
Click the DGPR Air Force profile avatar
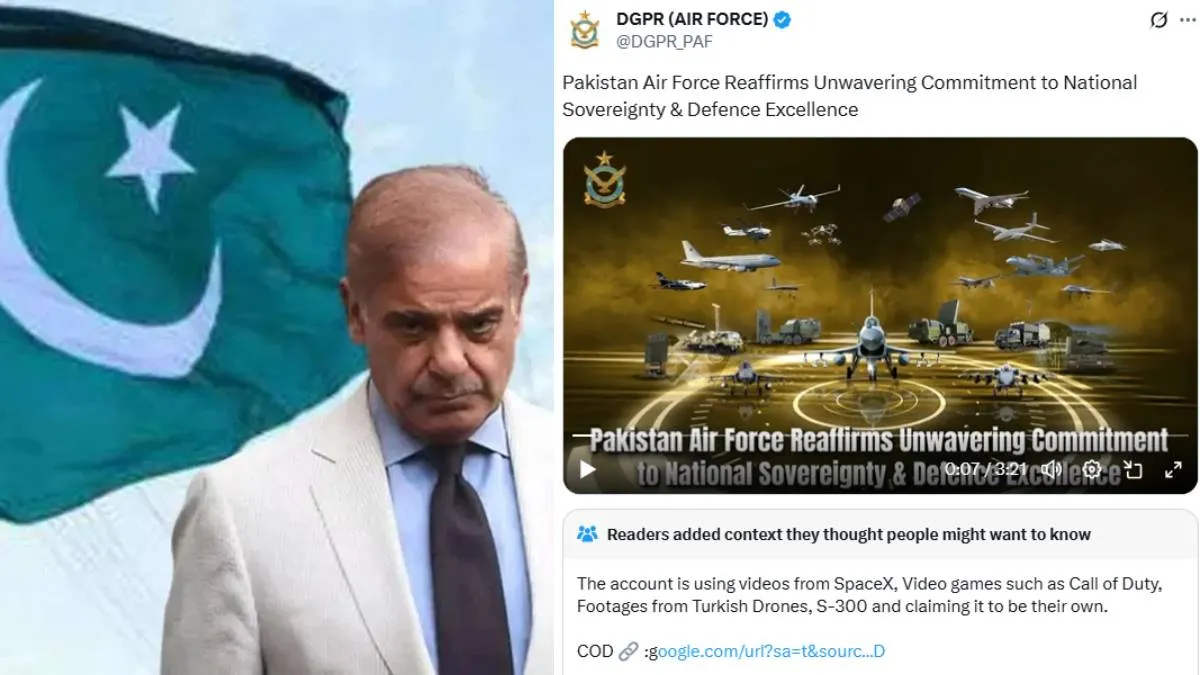(585, 30)
